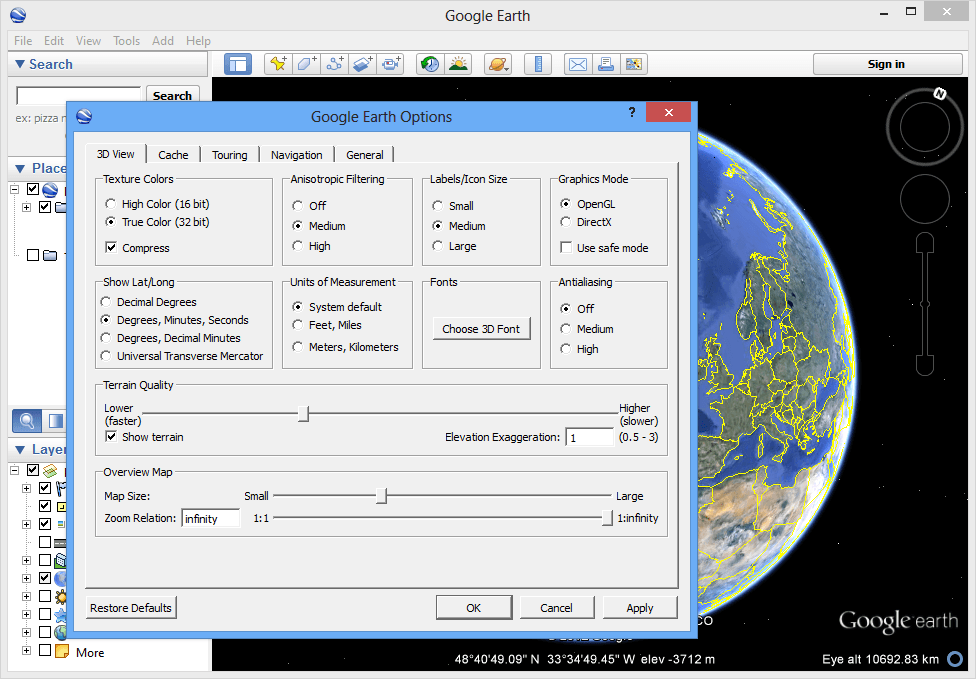This screenshot has width=976, height=679.
Task: Click the move joystick navigation ring
Action: click(x=924, y=199)
